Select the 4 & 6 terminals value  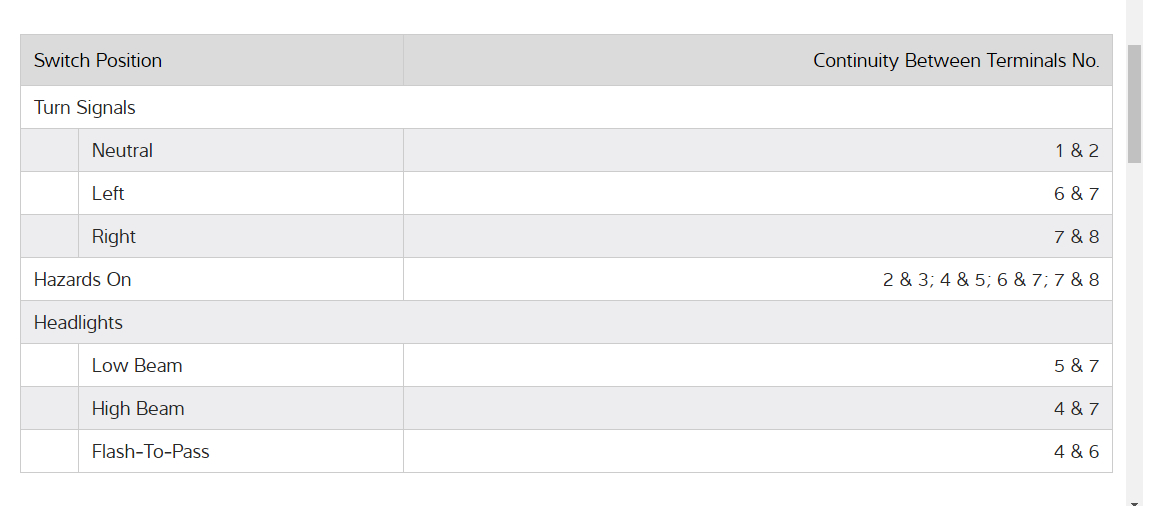pos(1076,452)
